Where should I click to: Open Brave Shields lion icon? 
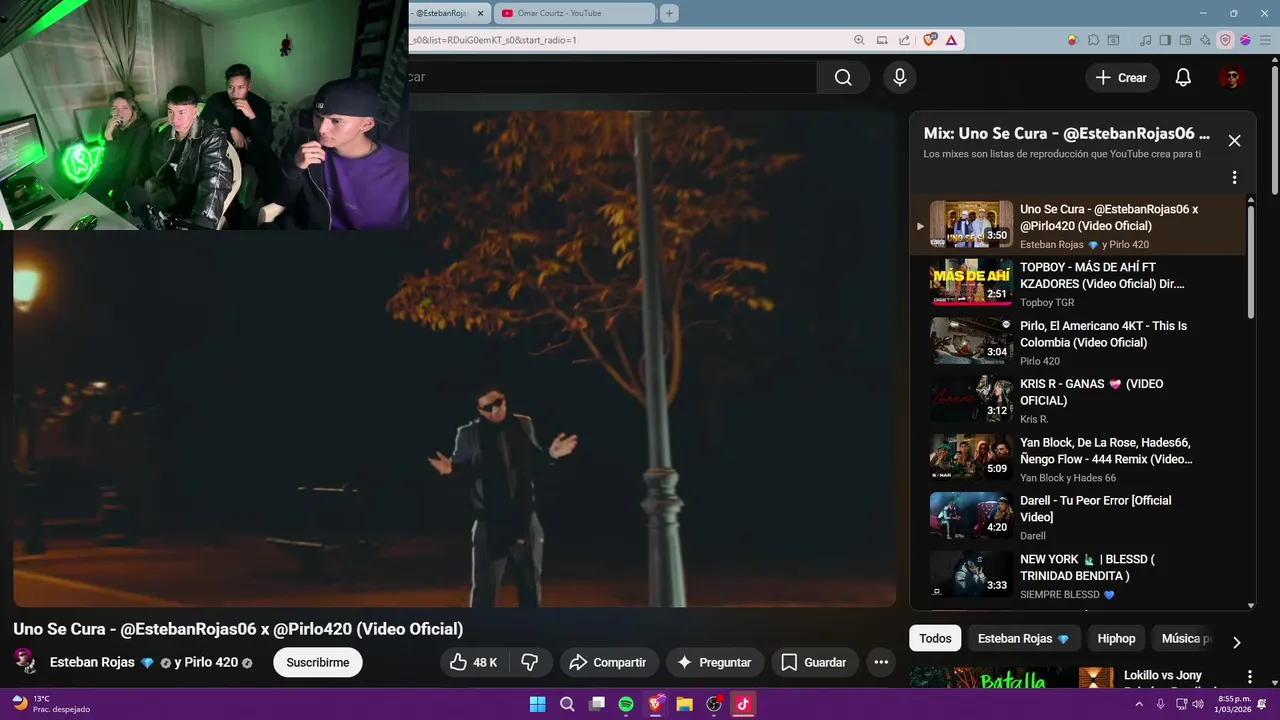coord(930,40)
